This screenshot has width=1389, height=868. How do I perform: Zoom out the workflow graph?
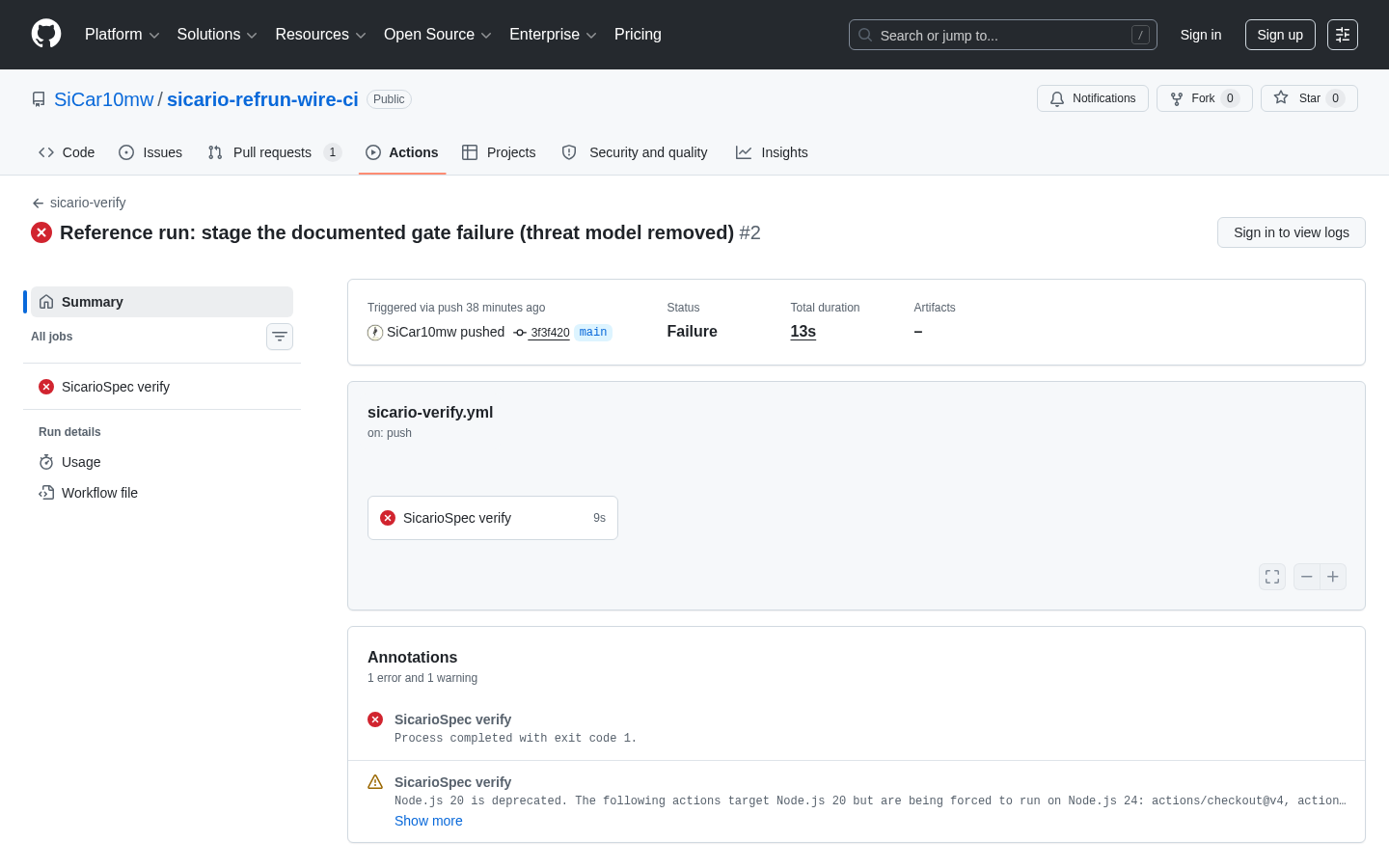[1306, 577]
